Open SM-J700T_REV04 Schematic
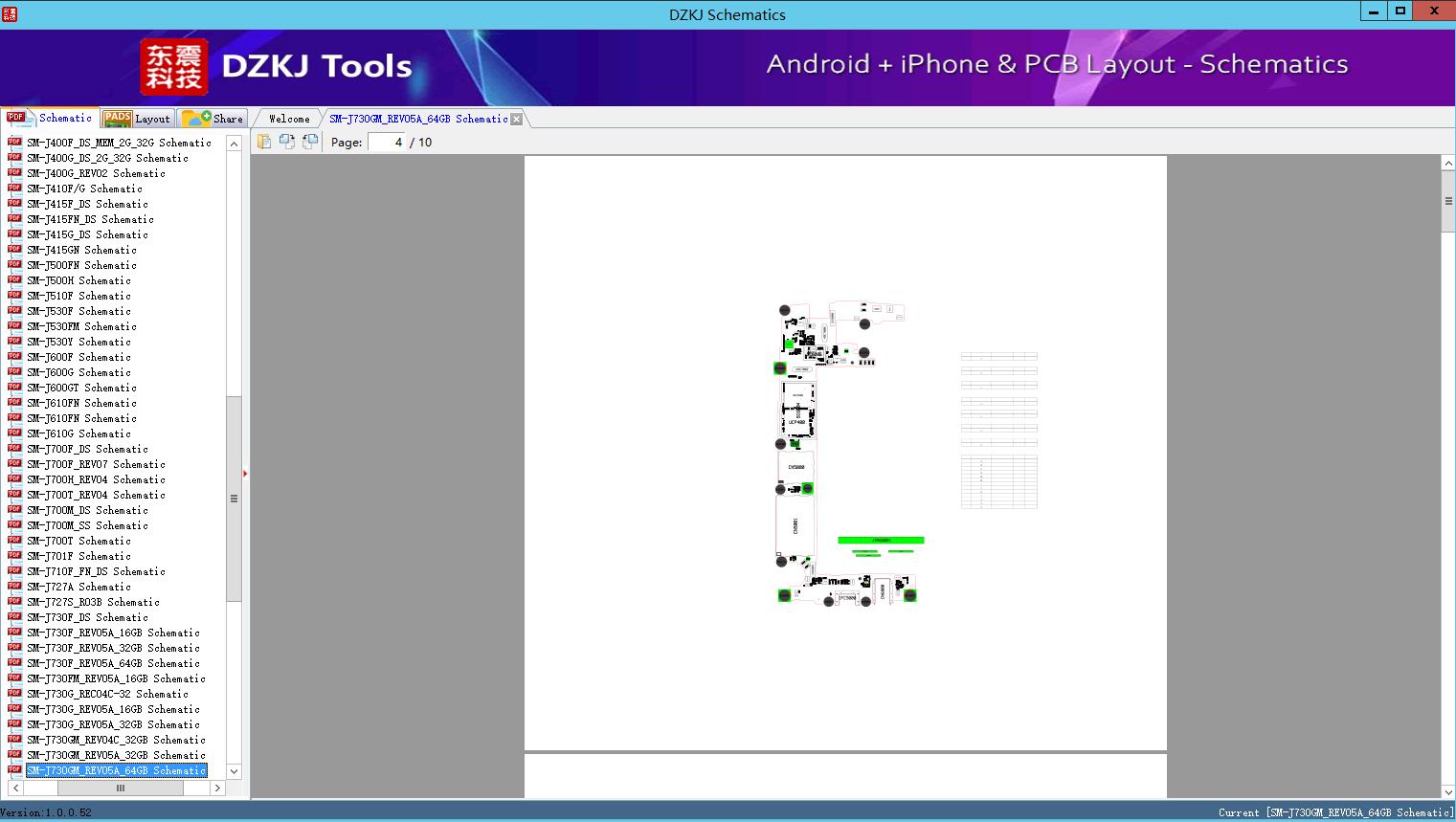 click(x=96, y=495)
